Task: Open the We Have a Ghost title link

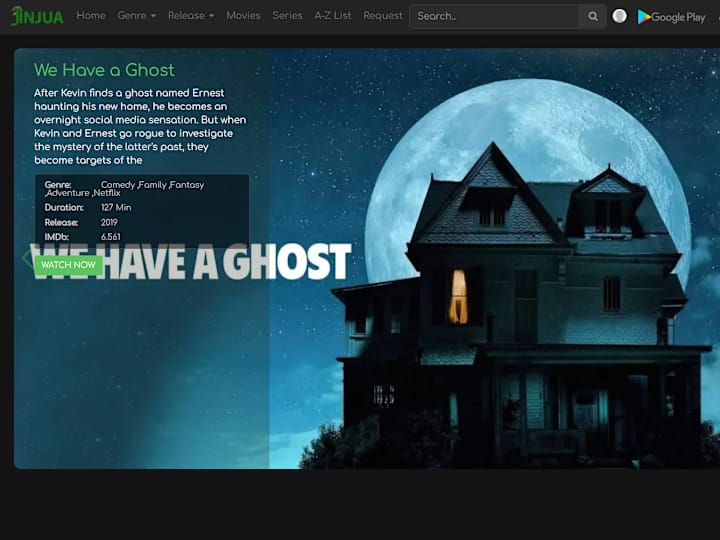Action: 104,70
